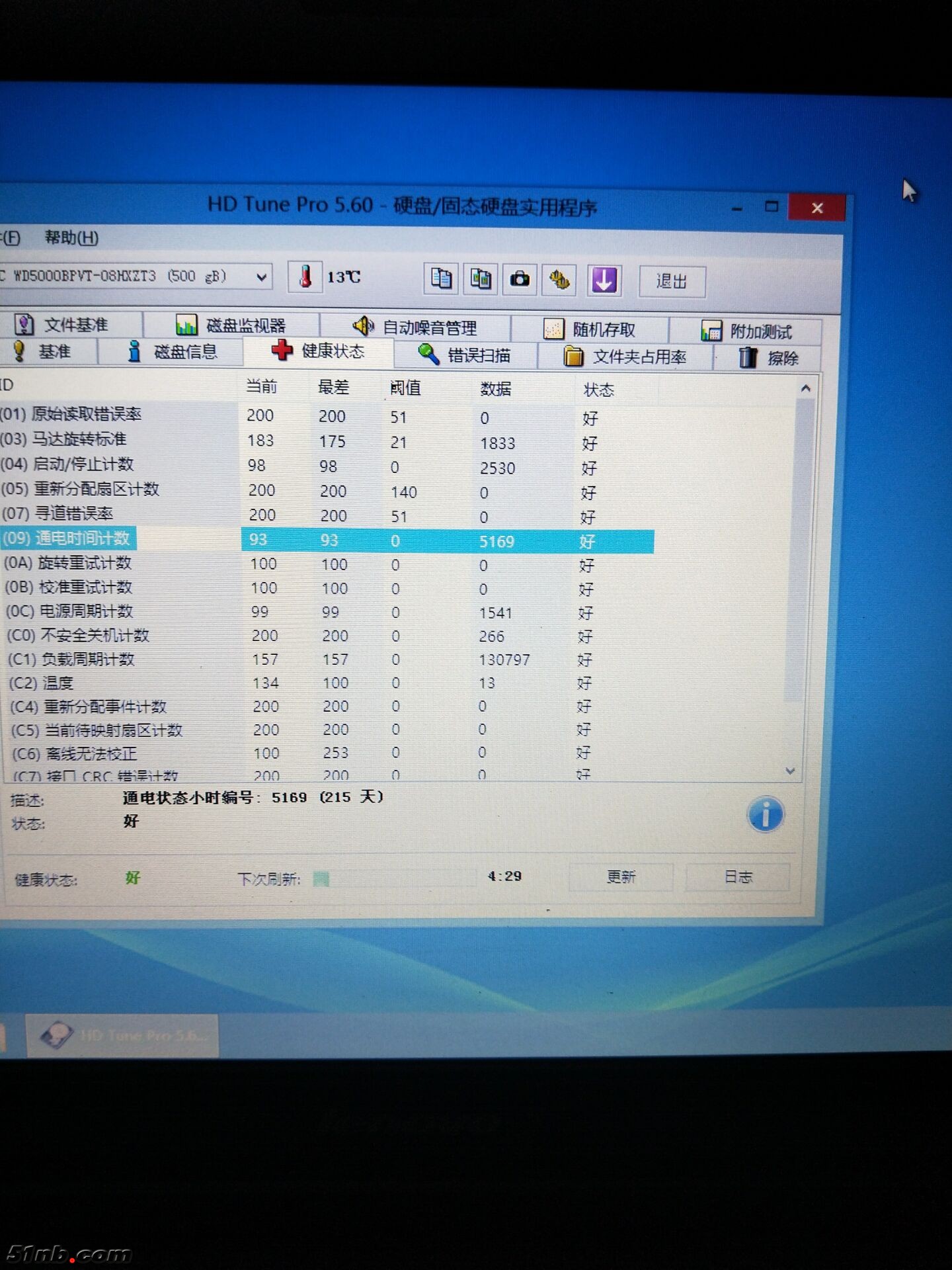
Task: Click the 更新 button
Action: (621, 877)
